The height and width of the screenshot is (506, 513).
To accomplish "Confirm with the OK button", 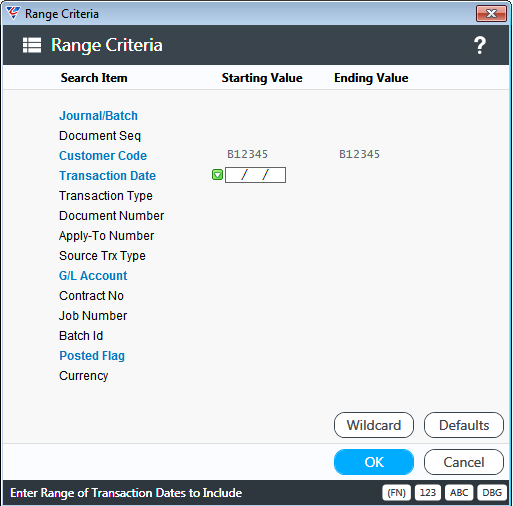I will click(374, 462).
